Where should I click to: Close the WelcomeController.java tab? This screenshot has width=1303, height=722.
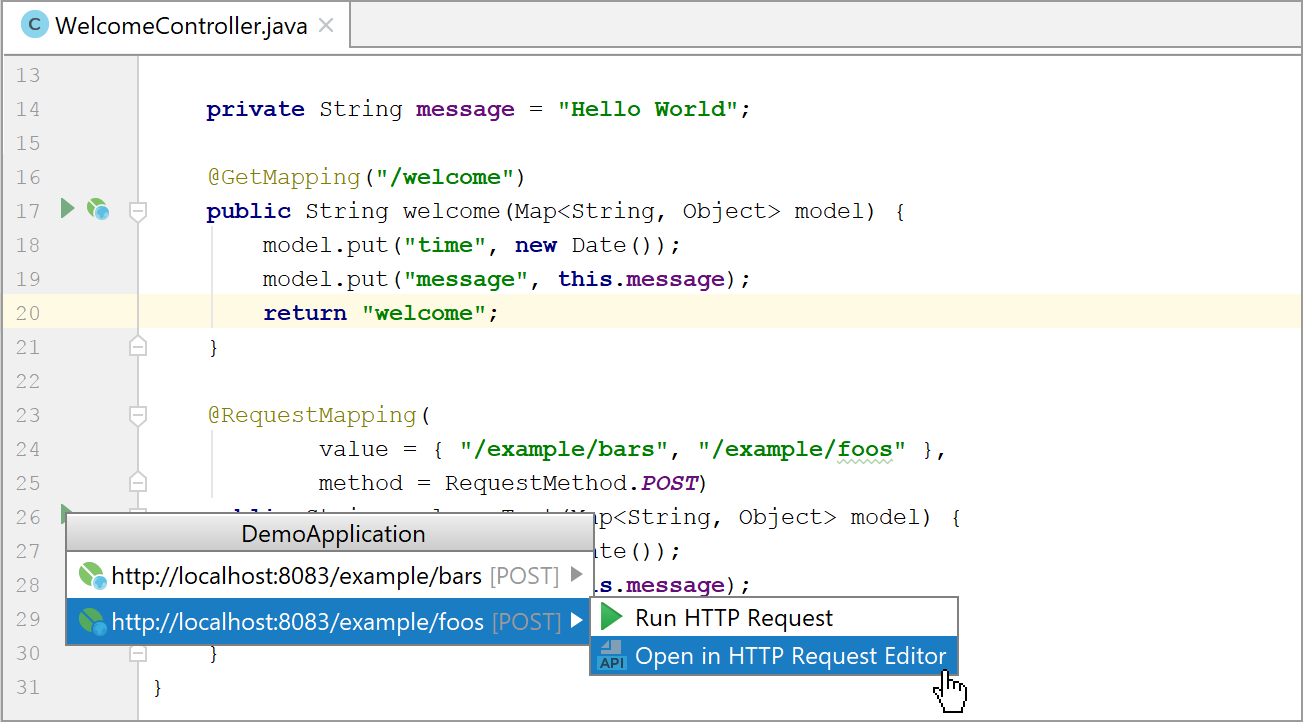(x=326, y=25)
